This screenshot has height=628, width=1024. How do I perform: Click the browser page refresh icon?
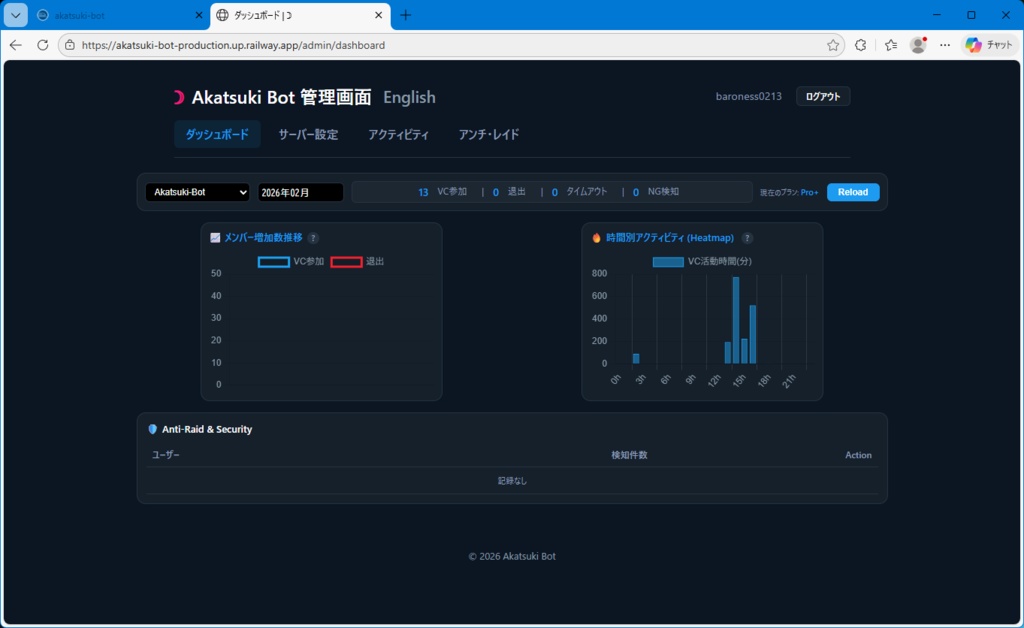coord(41,45)
